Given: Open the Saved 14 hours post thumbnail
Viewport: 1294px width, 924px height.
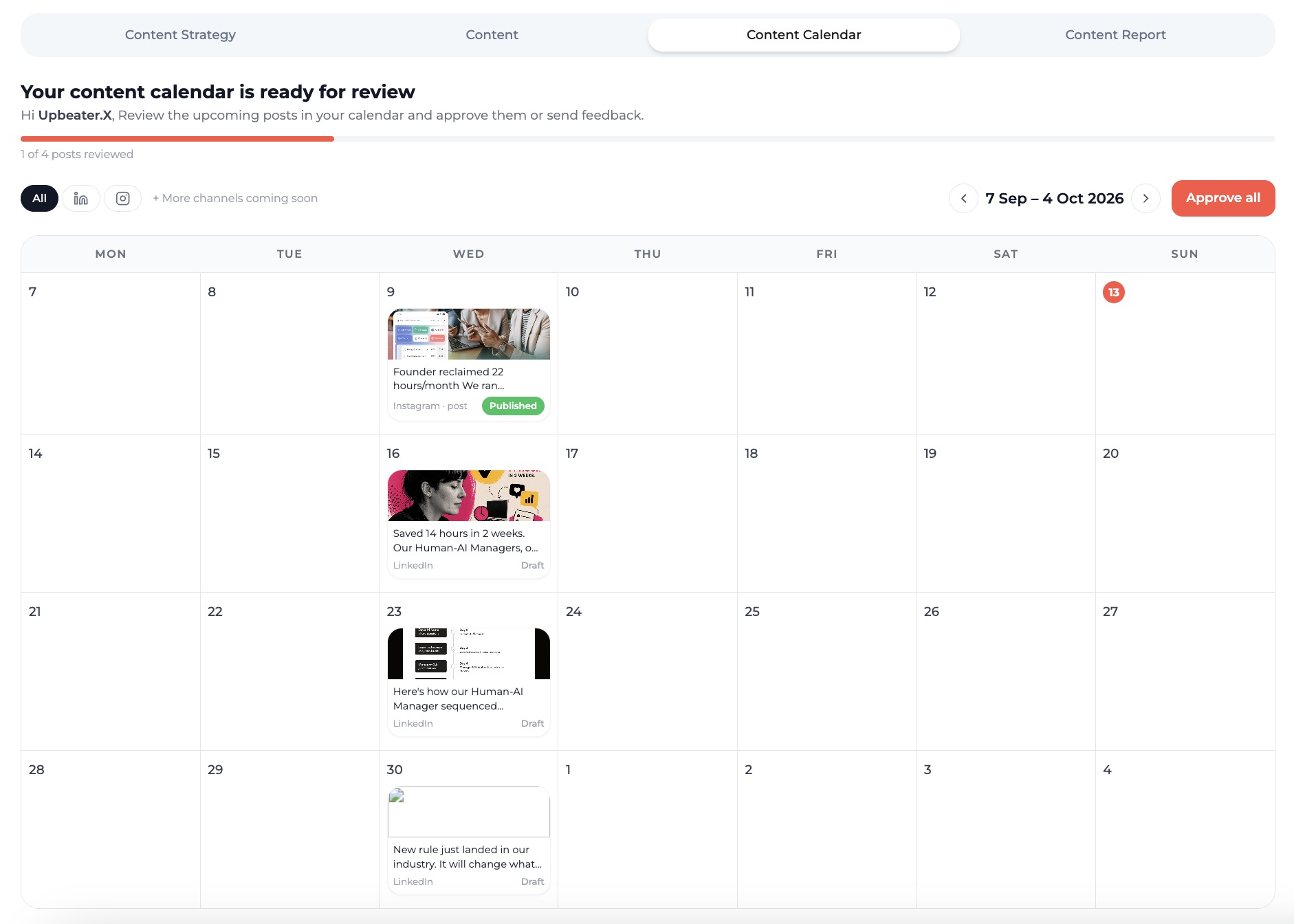Looking at the screenshot, I should pos(469,496).
